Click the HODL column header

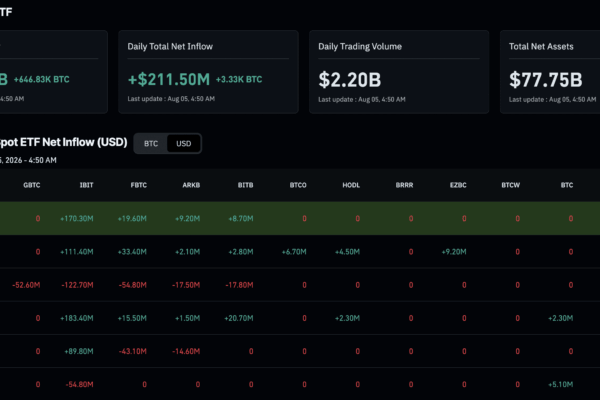click(x=351, y=185)
